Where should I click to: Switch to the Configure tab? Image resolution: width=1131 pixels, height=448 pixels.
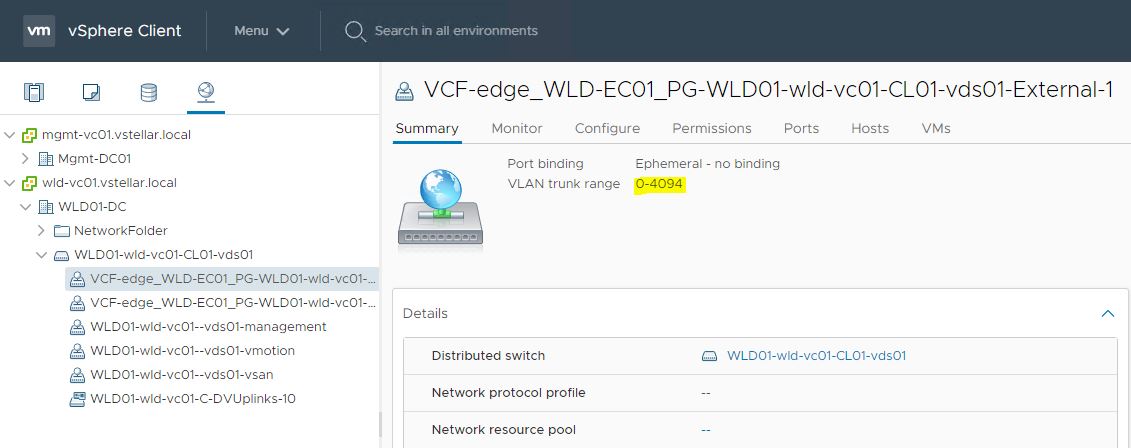(x=607, y=128)
